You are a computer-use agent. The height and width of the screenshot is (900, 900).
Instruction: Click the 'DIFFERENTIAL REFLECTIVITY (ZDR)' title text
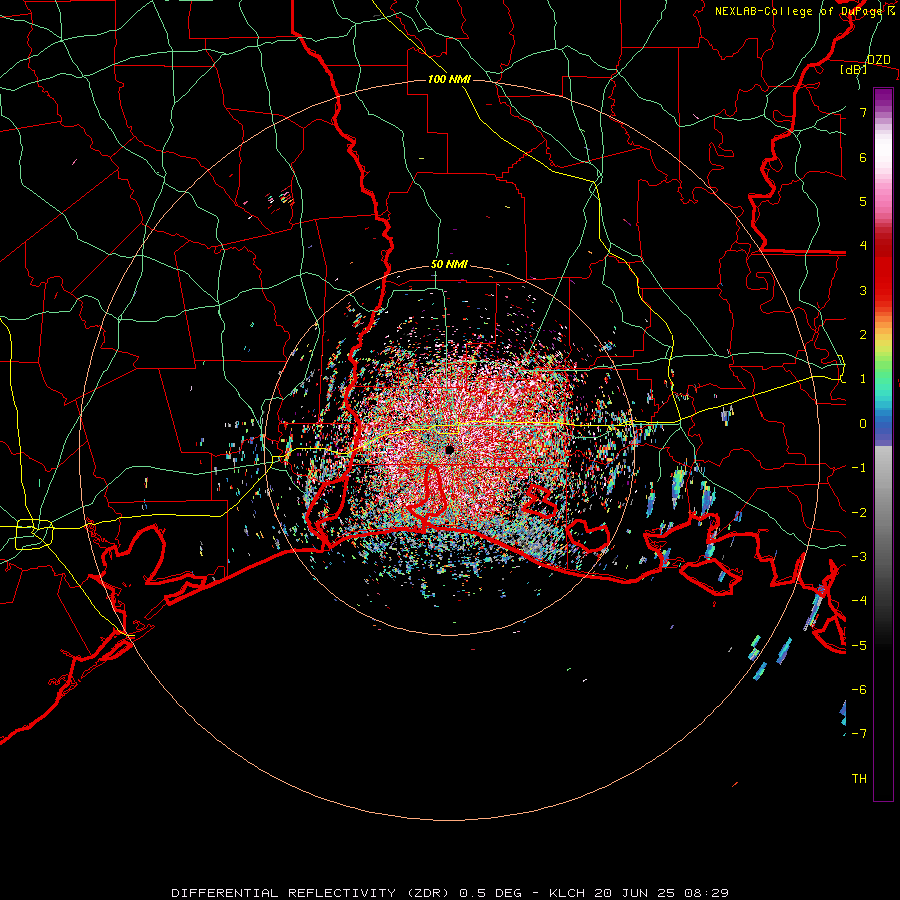click(x=312, y=893)
